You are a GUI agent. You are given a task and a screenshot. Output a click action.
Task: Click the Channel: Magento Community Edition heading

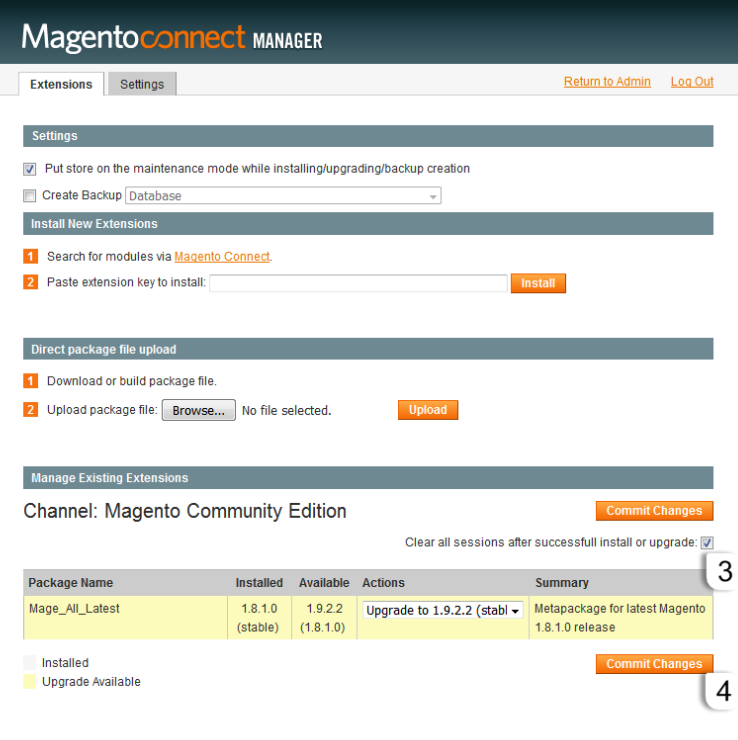[x=185, y=511]
